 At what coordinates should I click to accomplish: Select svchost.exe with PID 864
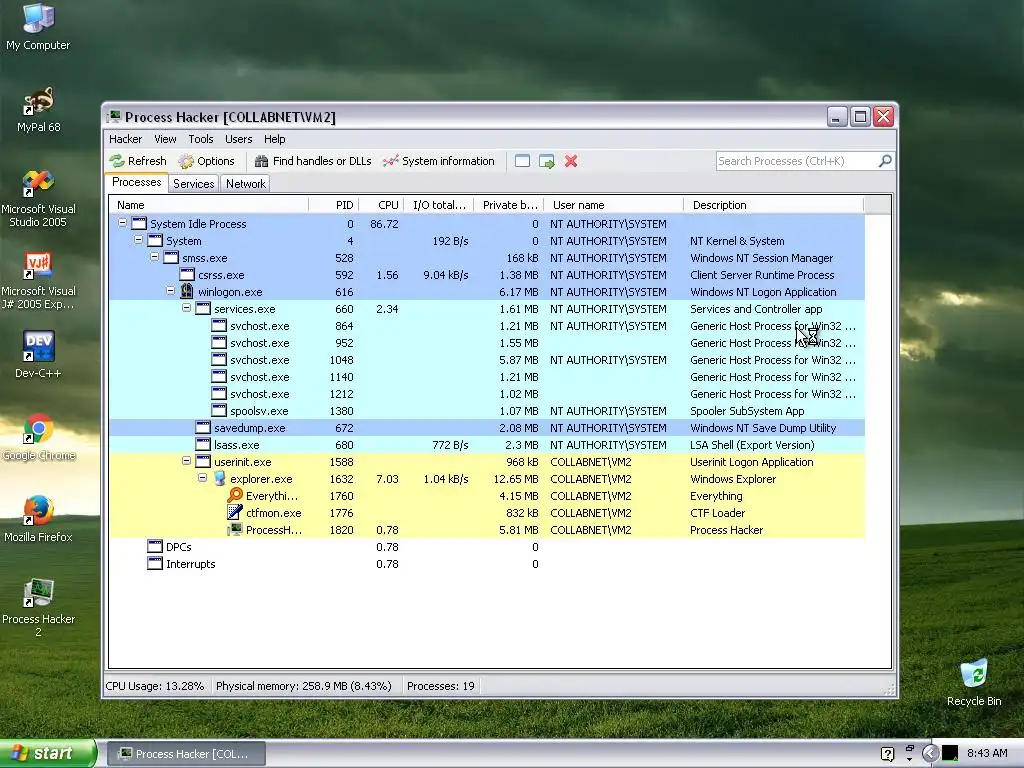[487, 326]
